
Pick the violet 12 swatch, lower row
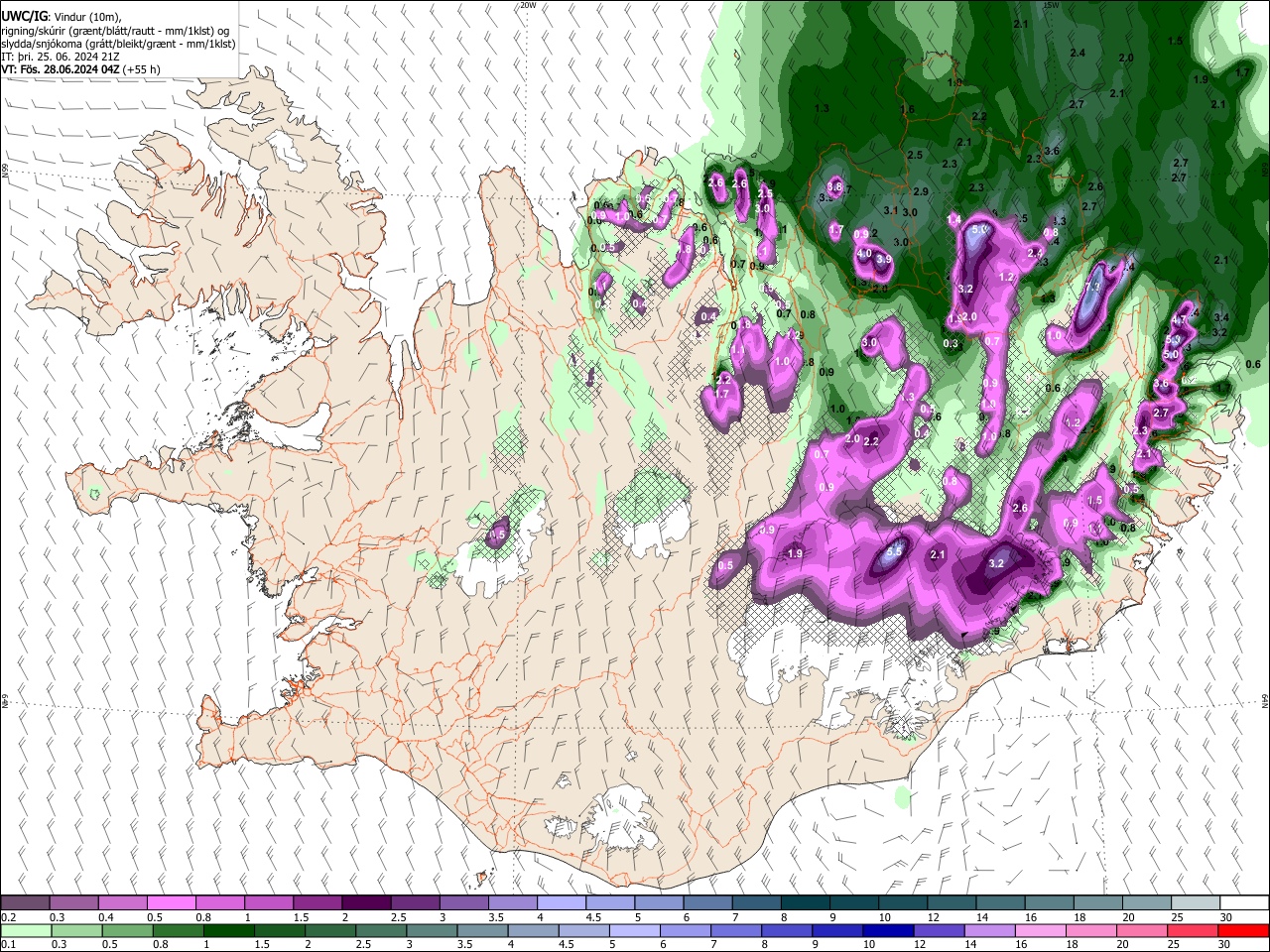tap(940, 931)
